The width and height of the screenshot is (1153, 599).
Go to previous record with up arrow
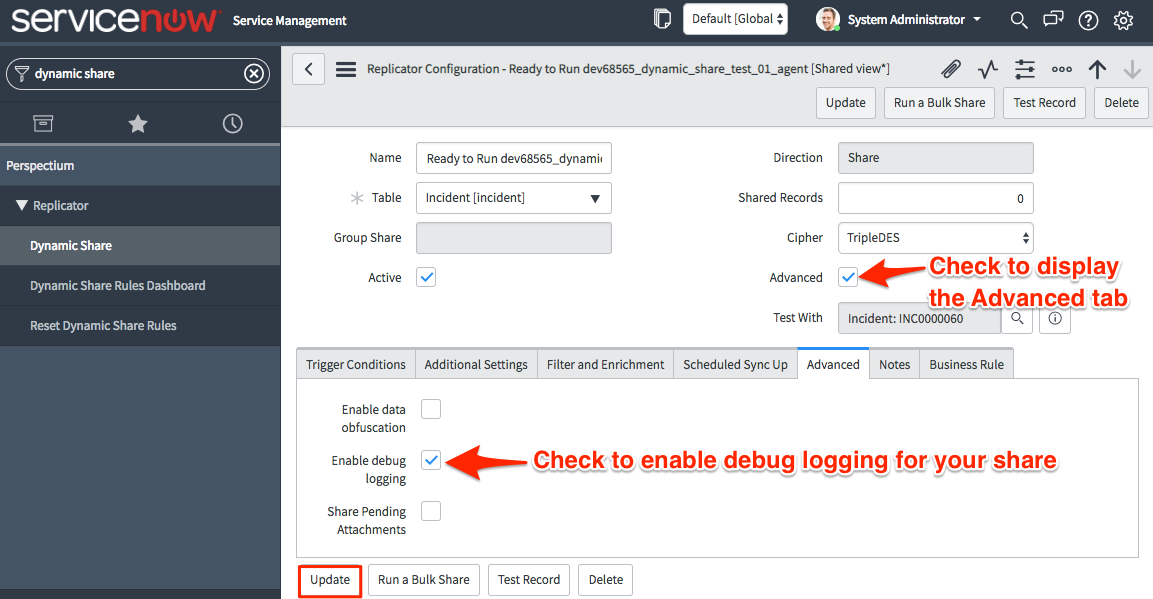point(1097,69)
